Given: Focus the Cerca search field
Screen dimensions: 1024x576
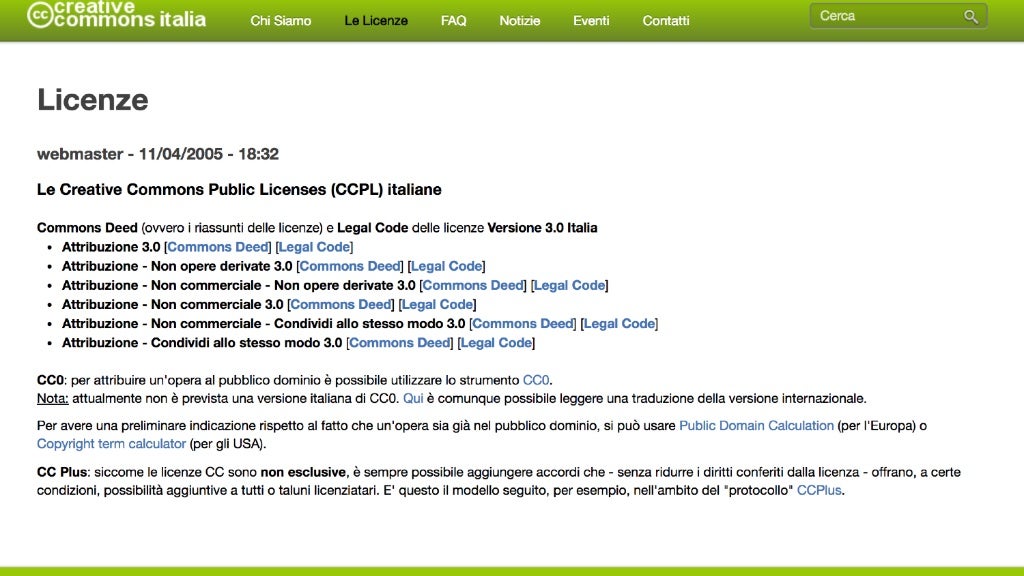Looking at the screenshot, I should [x=898, y=16].
